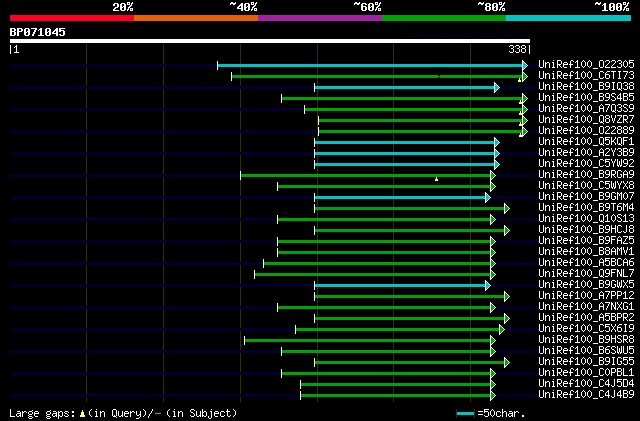Image resolution: width=640 pixels, height=421 pixels.
Task: Open hit UniRef100_B9T6M4
Action: tap(586, 207)
